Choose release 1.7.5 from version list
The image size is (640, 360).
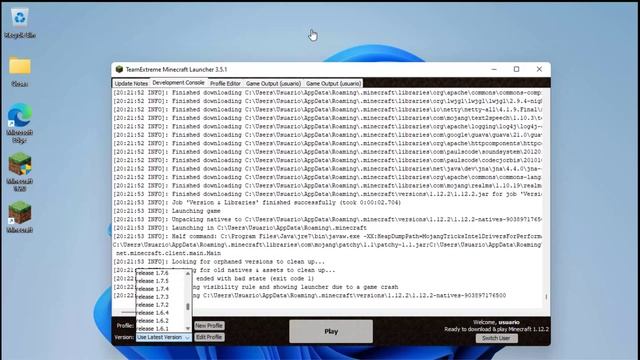(x=160, y=281)
